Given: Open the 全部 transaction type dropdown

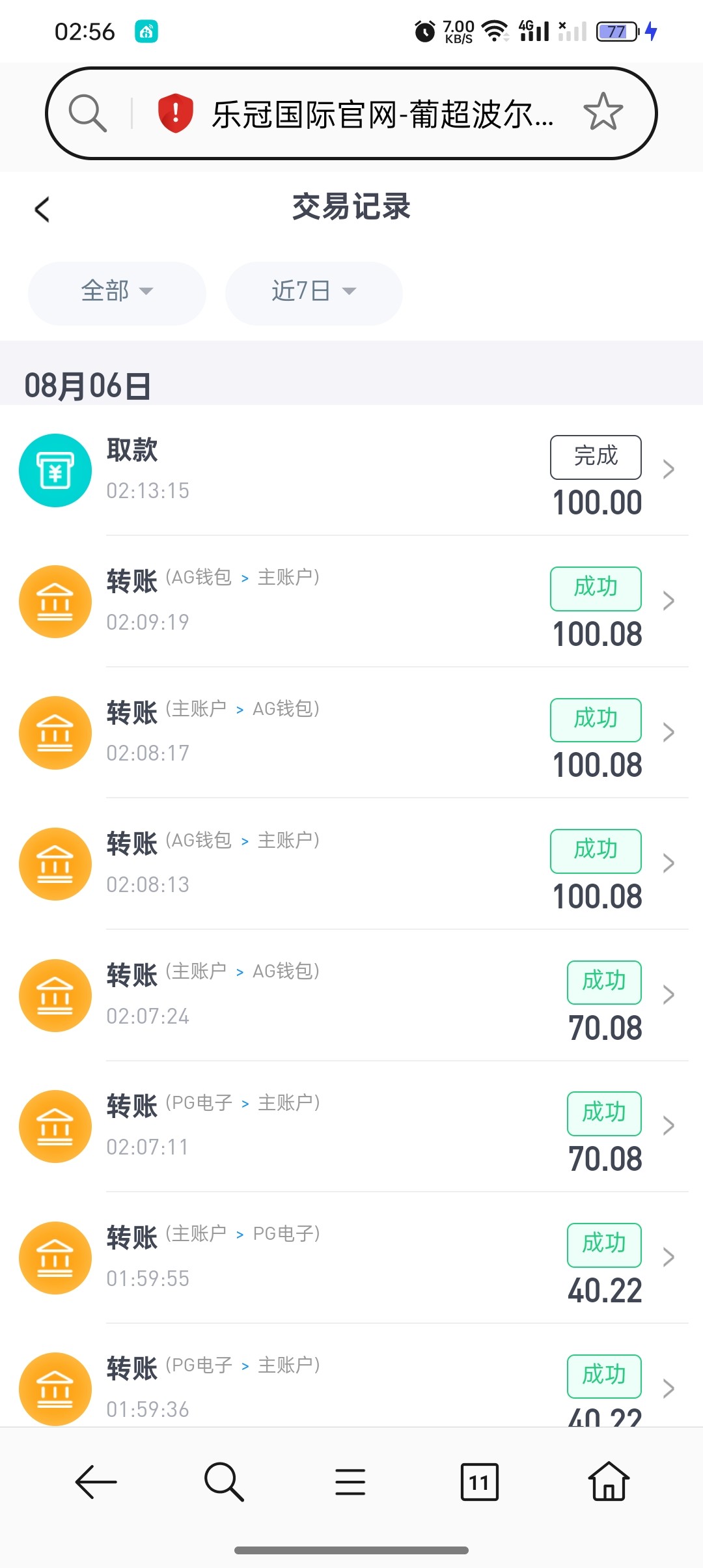Looking at the screenshot, I should coord(117,291).
